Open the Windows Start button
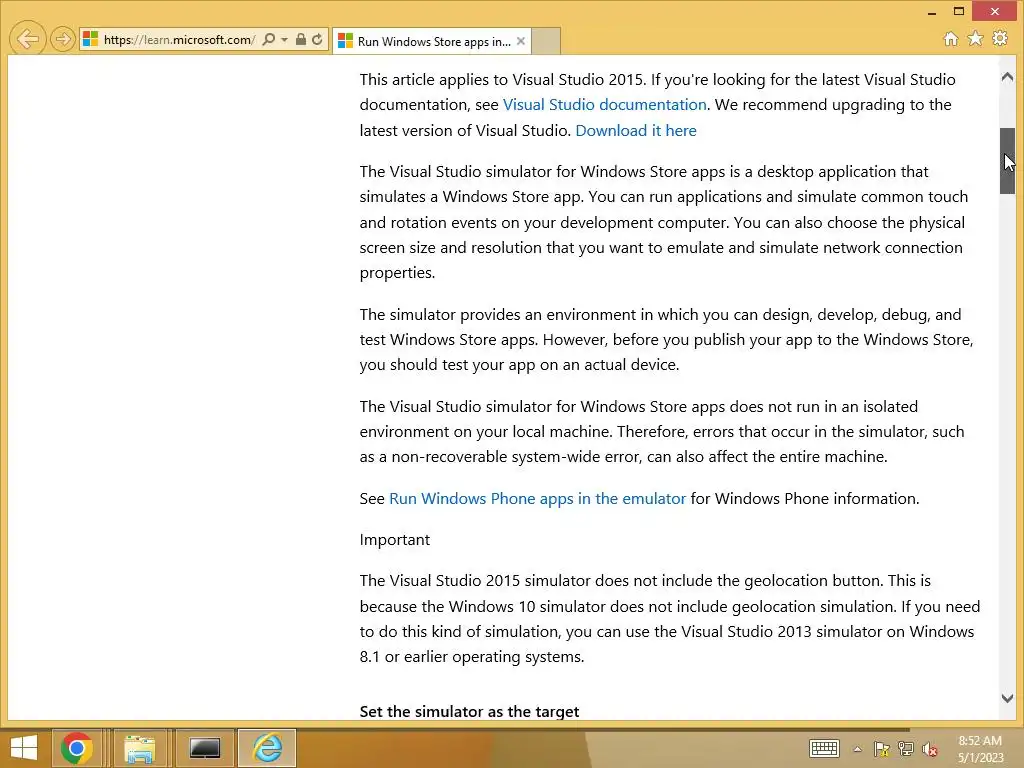Image resolution: width=1024 pixels, height=768 pixels. [24, 748]
